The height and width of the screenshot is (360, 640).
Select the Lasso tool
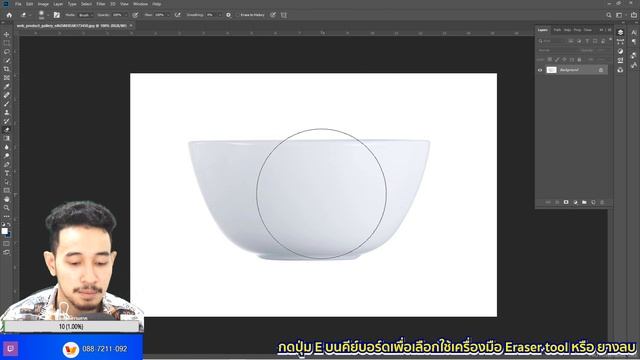[7, 52]
